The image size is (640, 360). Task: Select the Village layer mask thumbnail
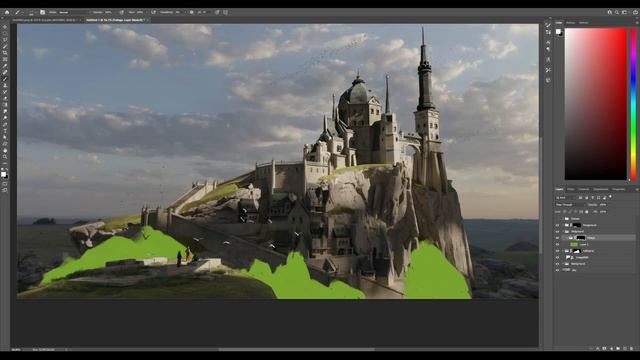[x=581, y=238]
